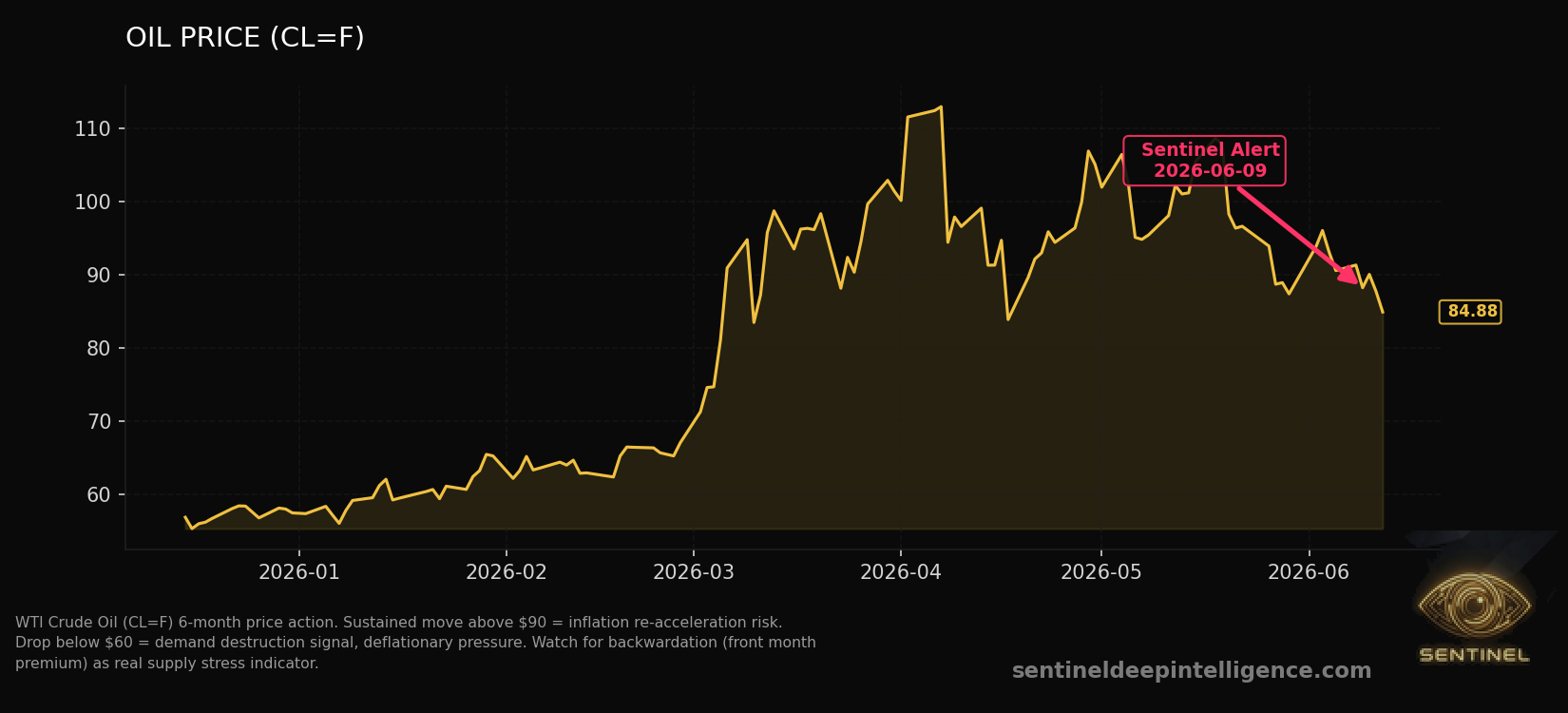Click the 2026-06 x-axis label
The width and height of the screenshot is (1568, 713).
click(x=1309, y=572)
